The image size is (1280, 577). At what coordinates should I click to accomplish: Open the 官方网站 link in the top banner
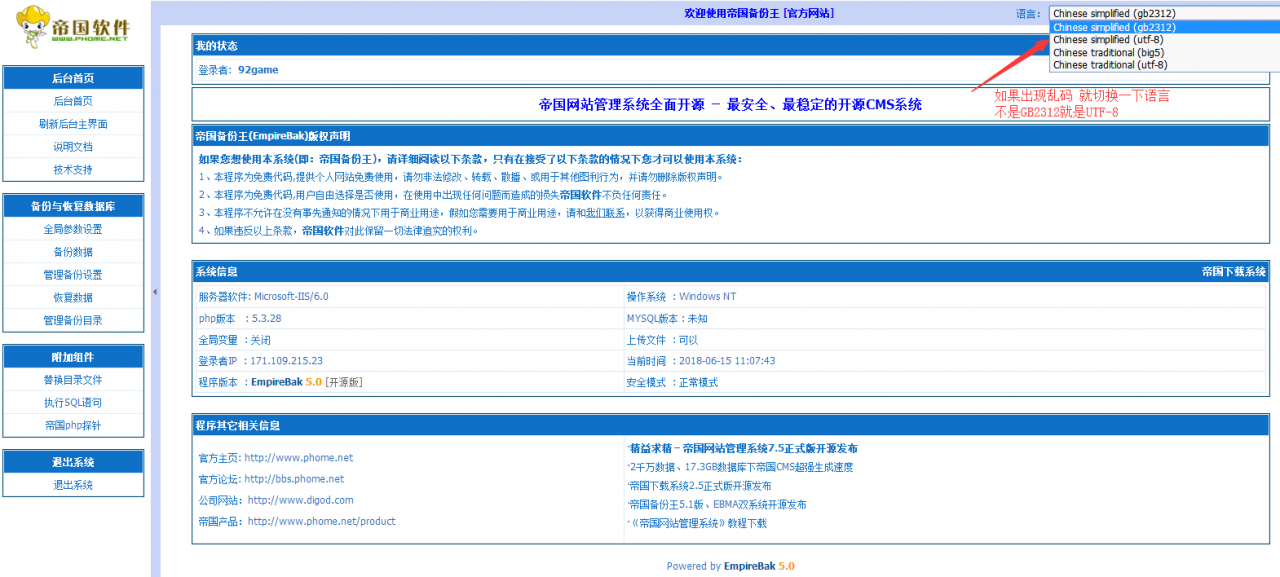pos(809,14)
